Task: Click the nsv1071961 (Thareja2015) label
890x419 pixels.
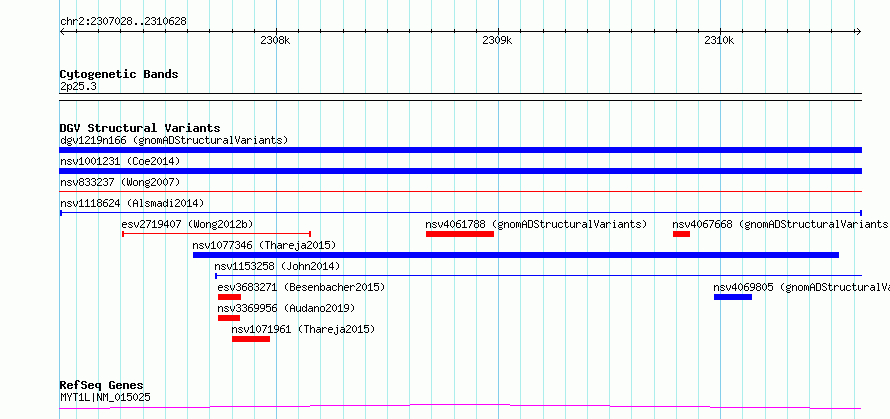Action: [x=303, y=329]
